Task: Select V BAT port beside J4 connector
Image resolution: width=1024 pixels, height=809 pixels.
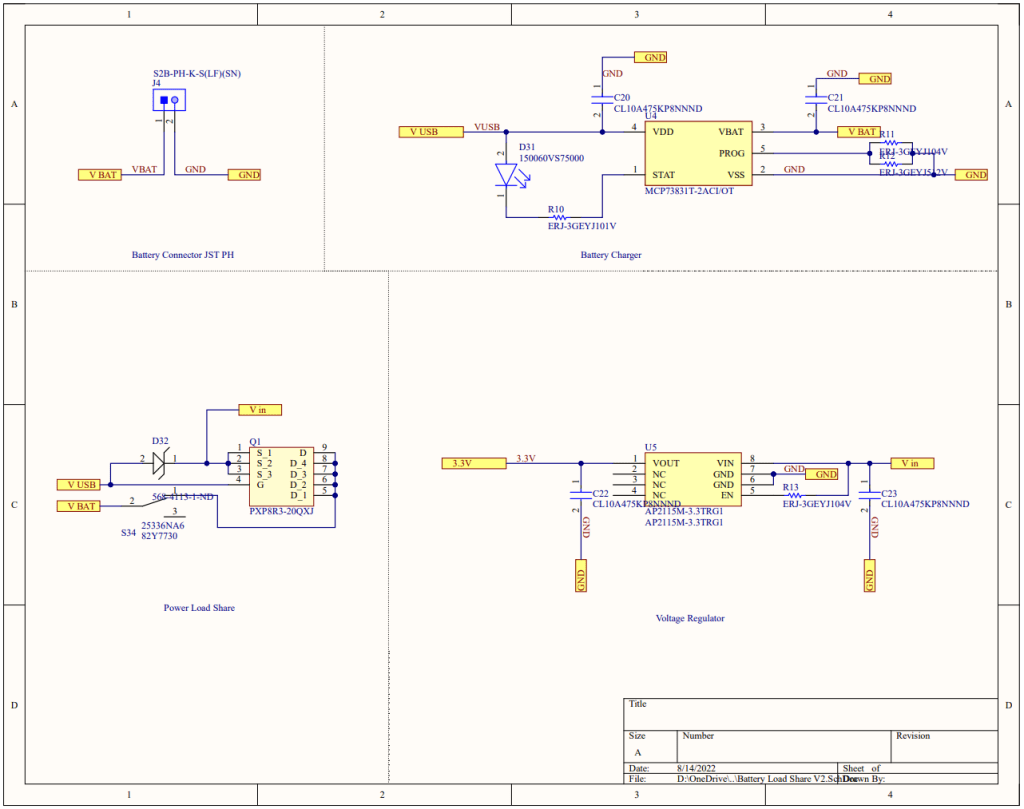Action: click(x=100, y=174)
